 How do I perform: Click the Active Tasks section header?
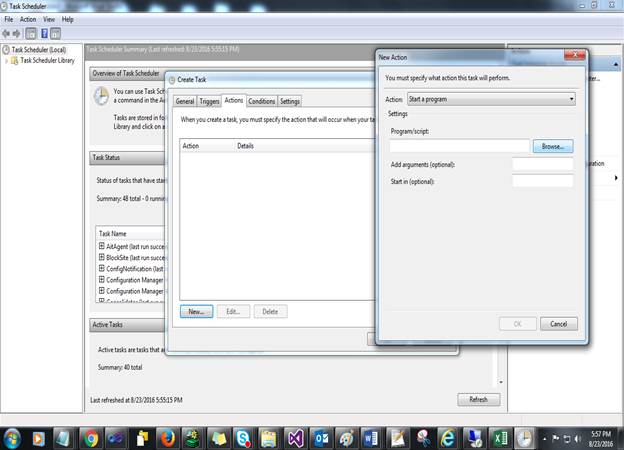(127, 325)
